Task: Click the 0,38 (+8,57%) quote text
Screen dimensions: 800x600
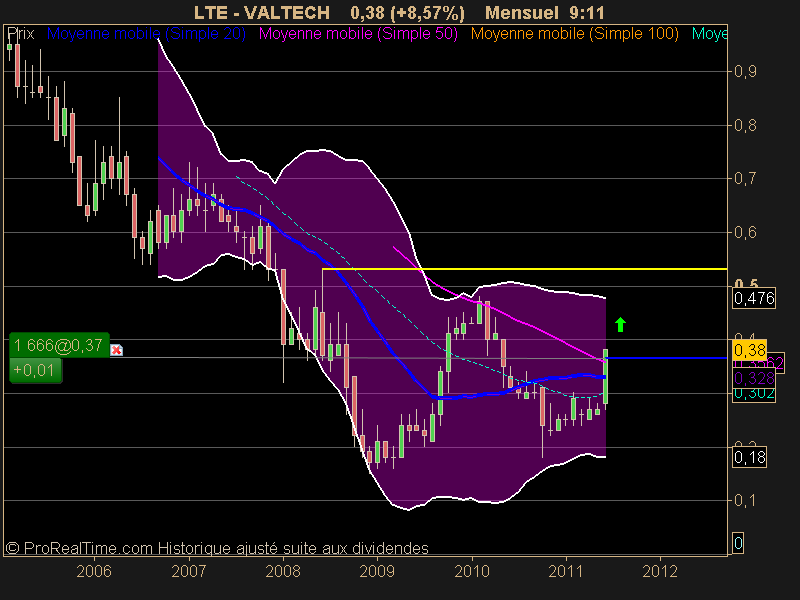Action: tap(408, 12)
